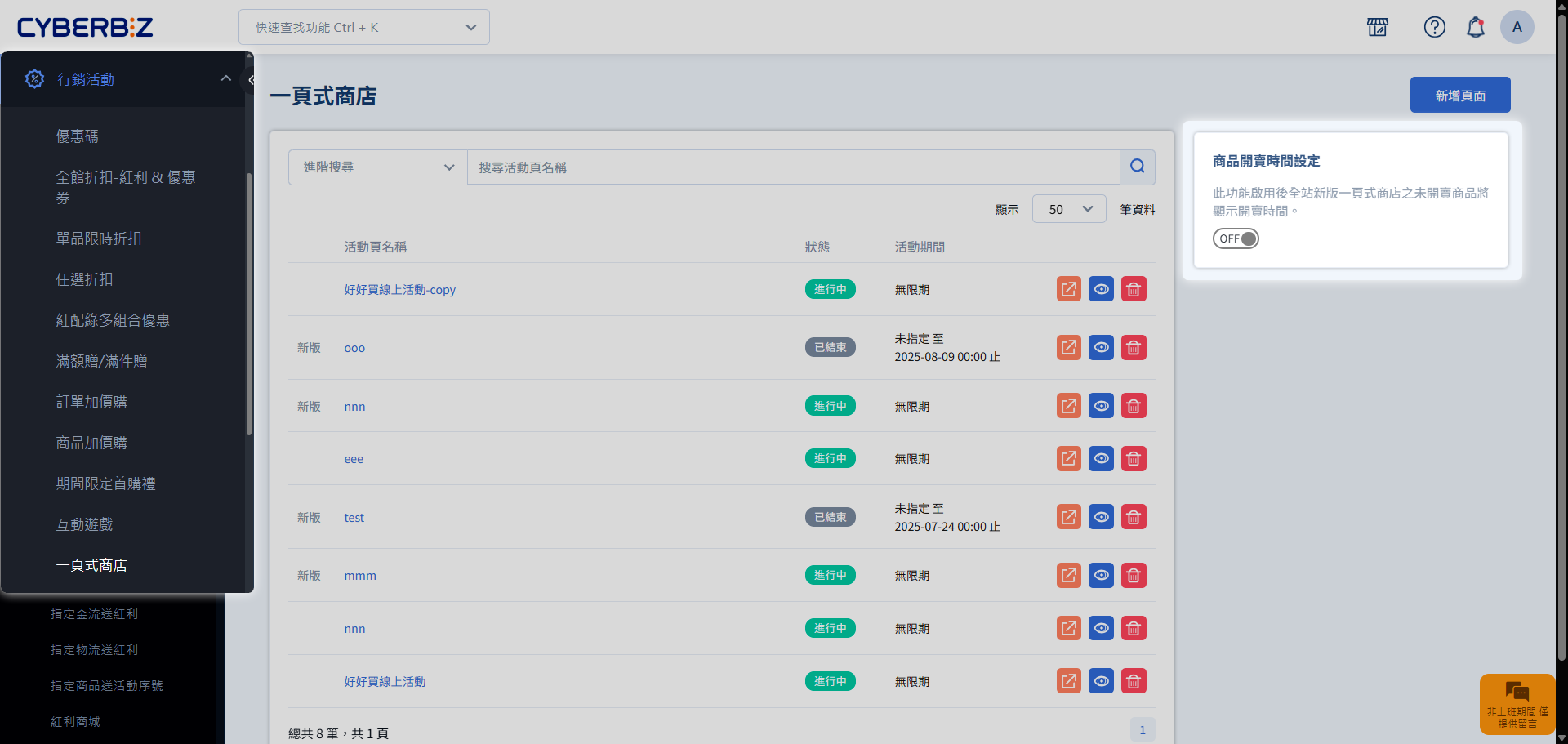Change the 50 rows per page dropdown
Image resolution: width=1568 pixels, height=744 pixels.
pyautogui.click(x=1069, y=209)
